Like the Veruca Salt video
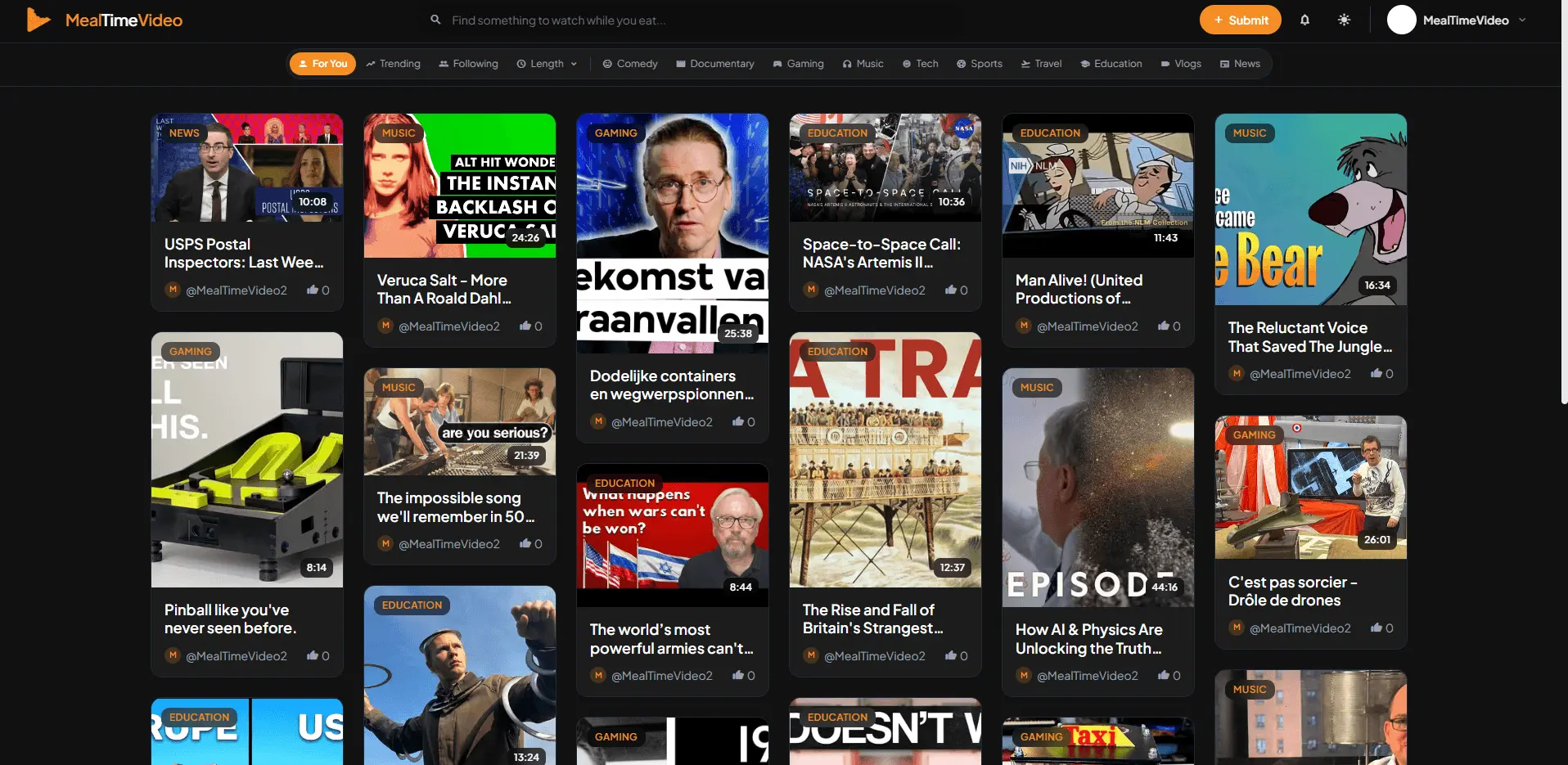Image resolution: width=1568 pixels, height=765 pixels. coord(530,326)
